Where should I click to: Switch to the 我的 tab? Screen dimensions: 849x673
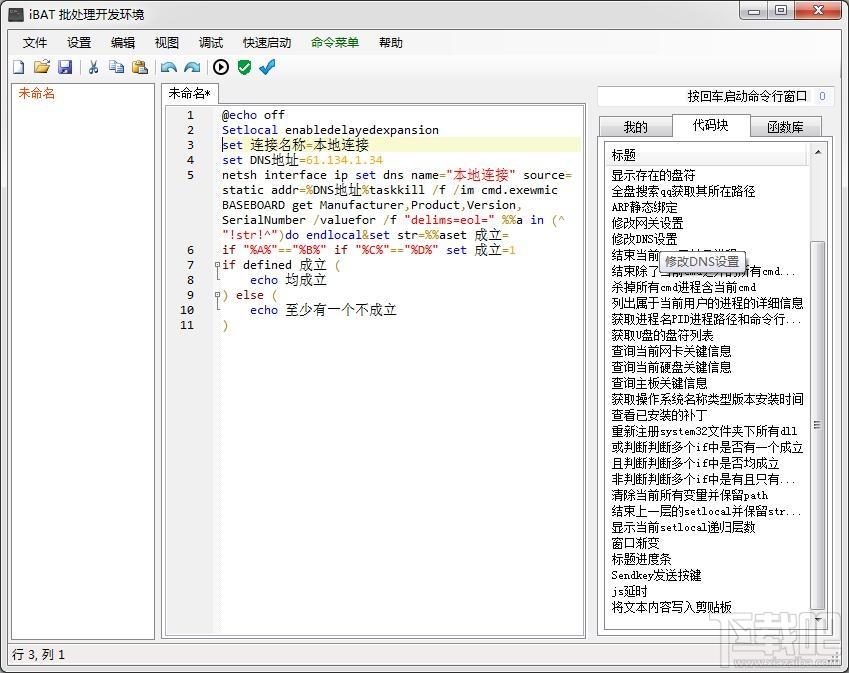coord(636,127)
